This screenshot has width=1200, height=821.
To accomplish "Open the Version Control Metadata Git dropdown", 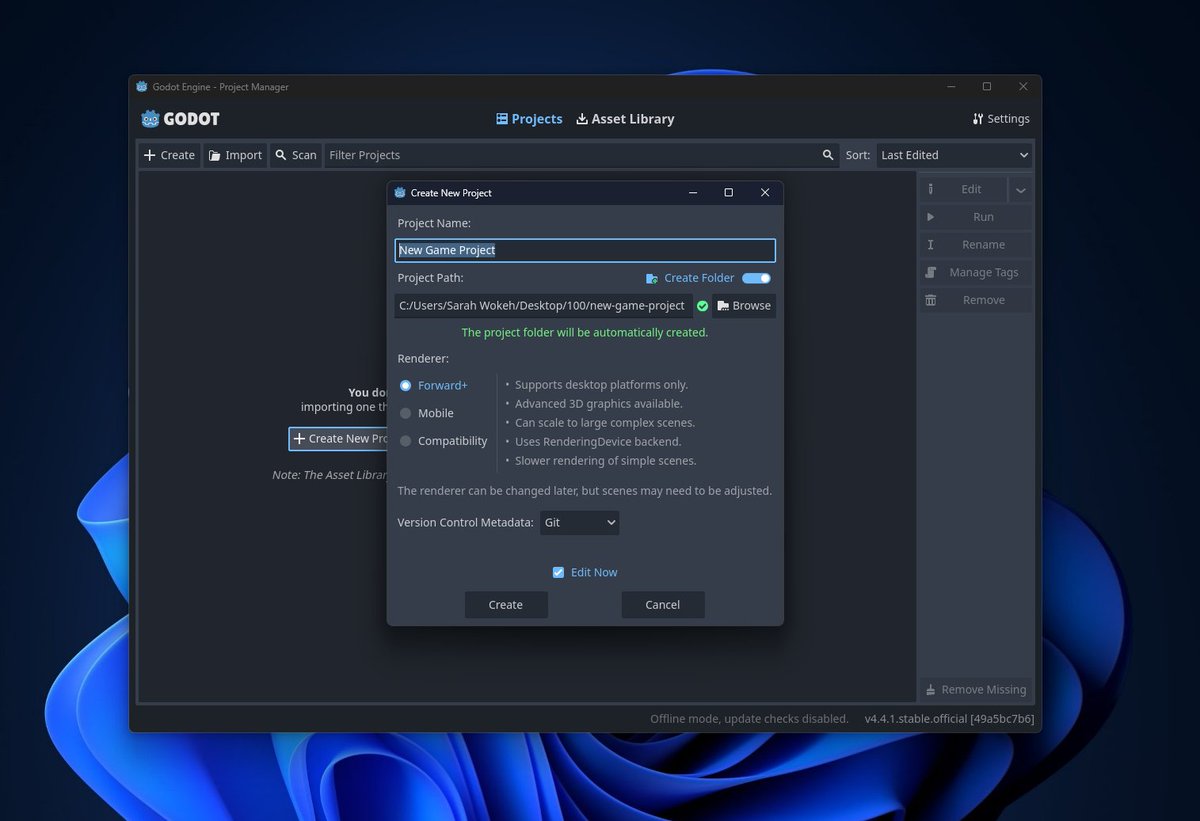I will click(580, 523).
